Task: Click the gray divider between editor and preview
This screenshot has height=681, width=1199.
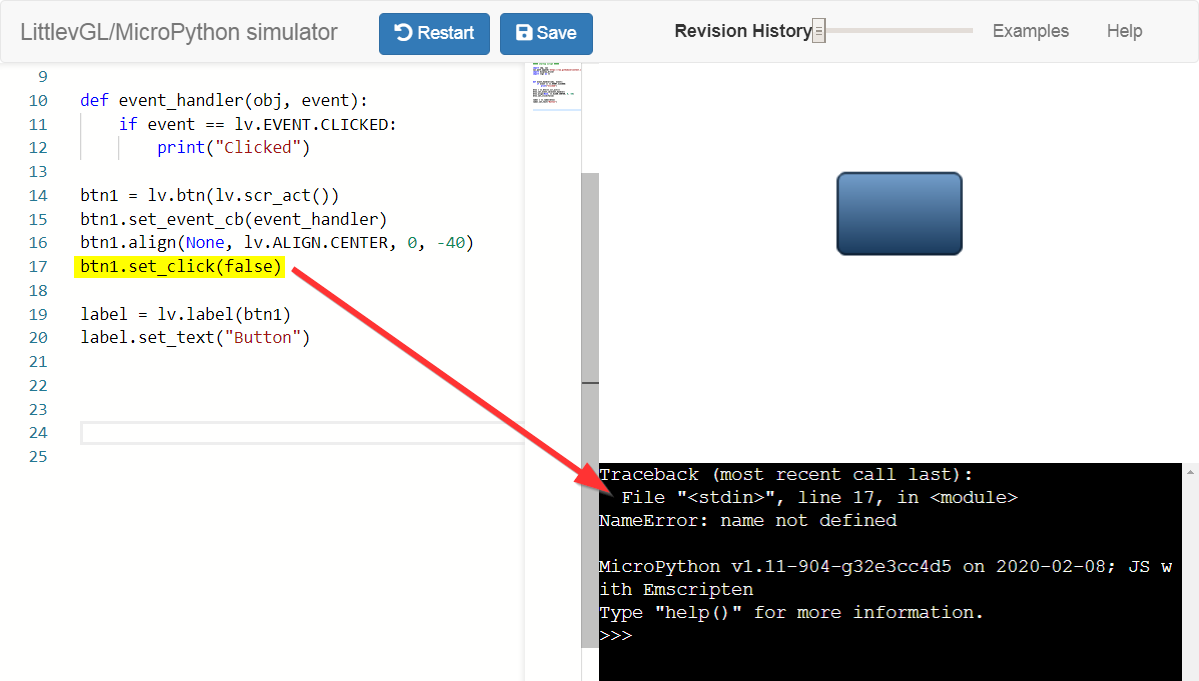Action: pos(590,382)
